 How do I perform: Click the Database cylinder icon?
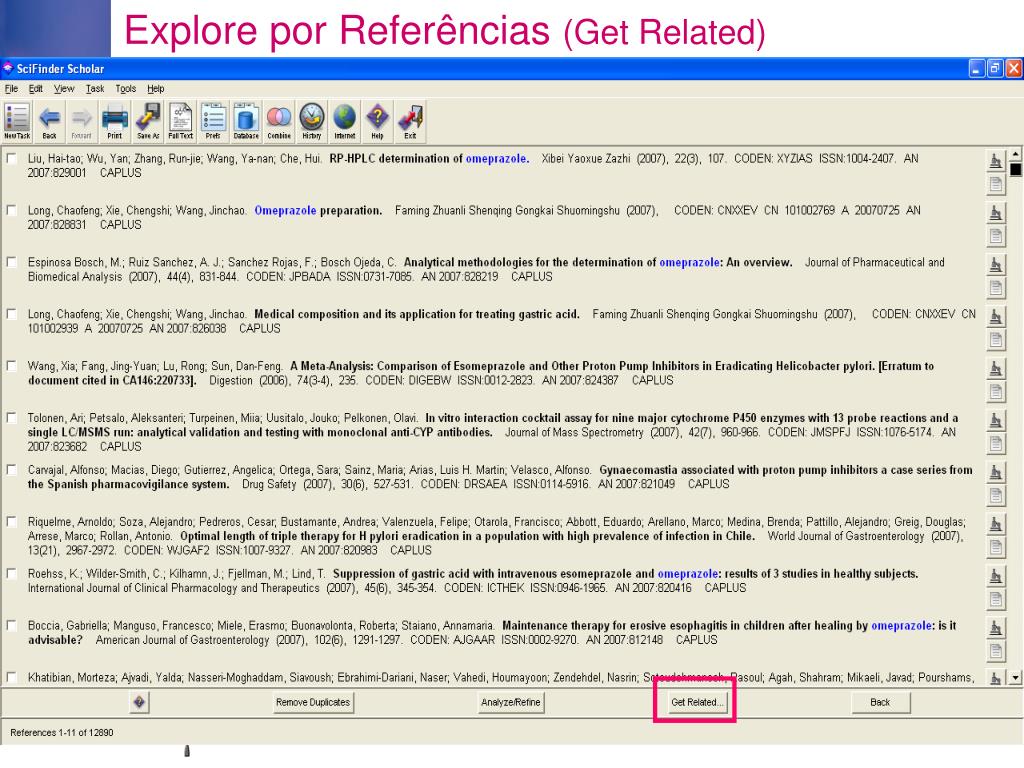246,121
